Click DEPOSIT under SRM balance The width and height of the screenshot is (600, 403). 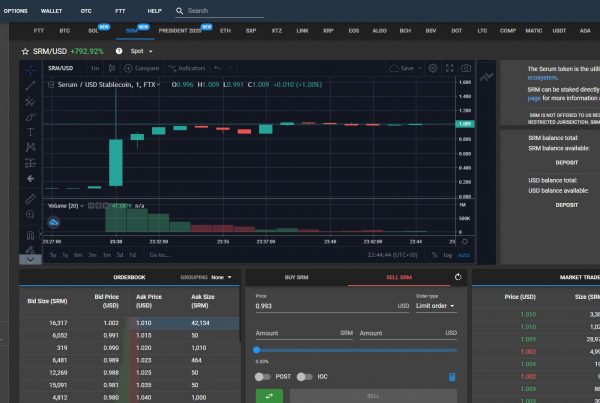[x=567, y=163]
